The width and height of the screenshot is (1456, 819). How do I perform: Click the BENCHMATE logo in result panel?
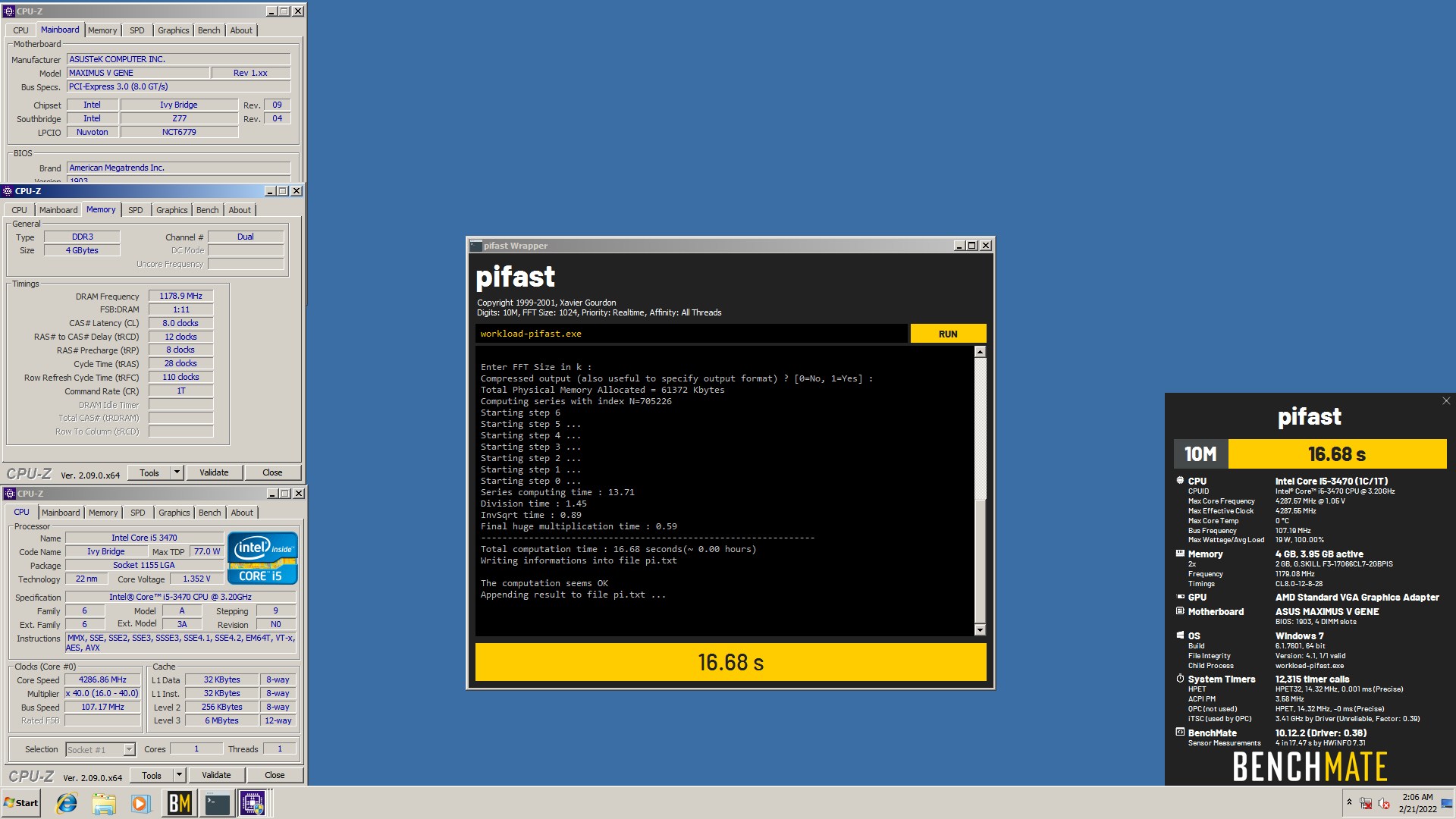(1310, 767)
